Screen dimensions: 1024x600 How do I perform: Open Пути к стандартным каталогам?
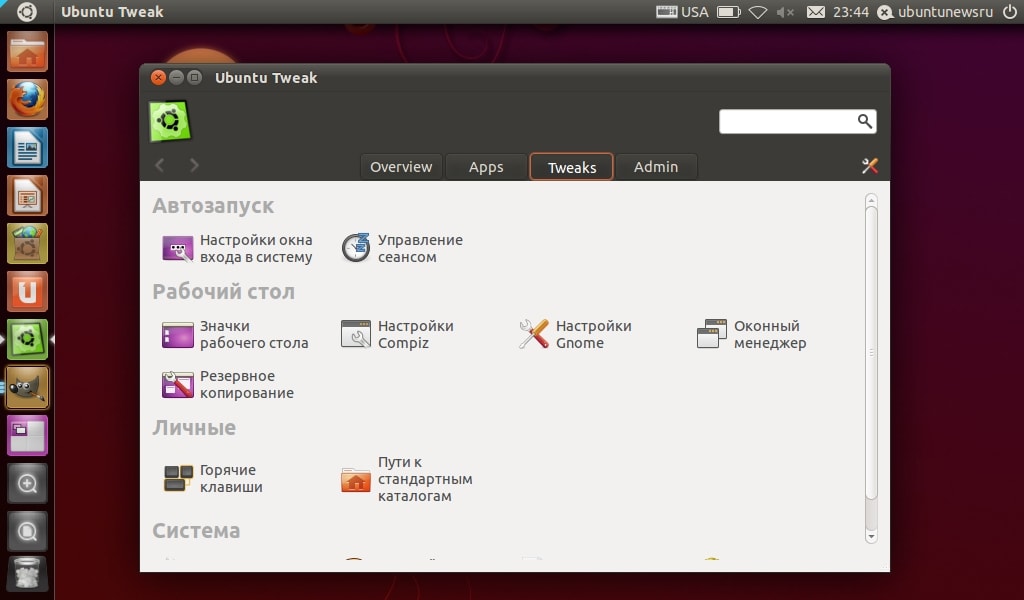click(406, 479)
